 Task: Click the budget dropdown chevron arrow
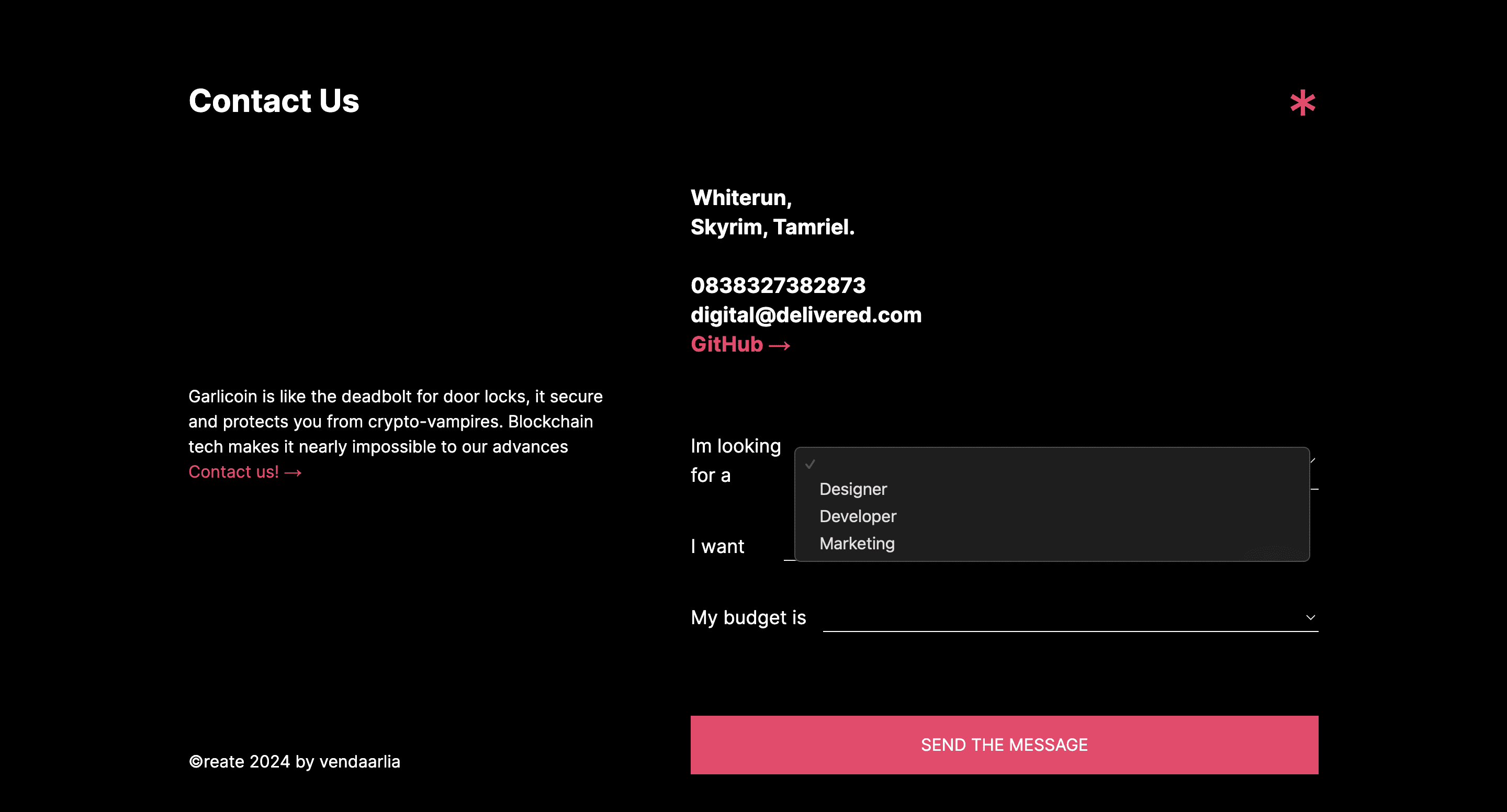point(1310,617)
